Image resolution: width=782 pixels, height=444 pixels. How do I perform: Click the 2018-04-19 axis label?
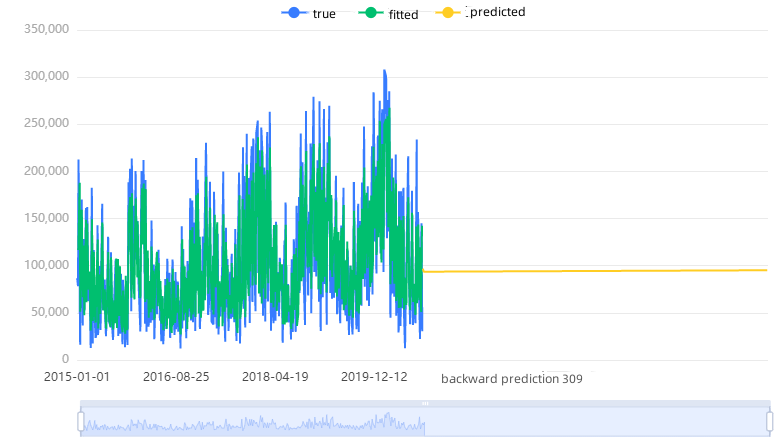click(275, 377)
